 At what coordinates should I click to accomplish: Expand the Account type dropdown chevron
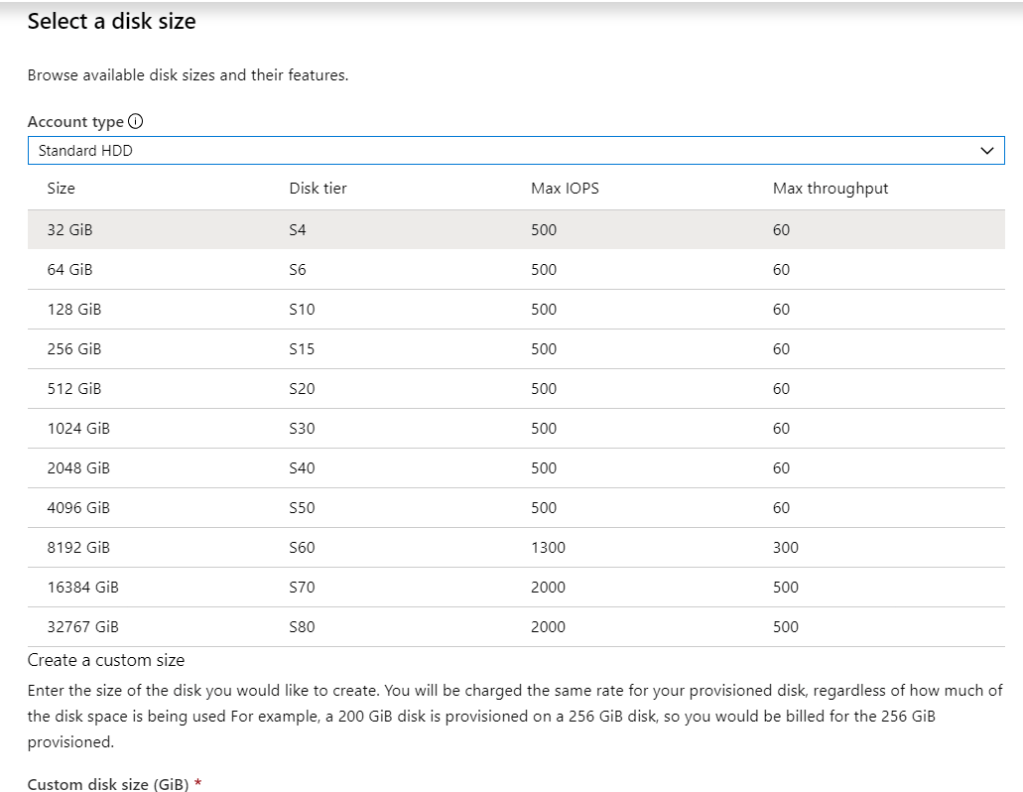[x=989, y=150]
